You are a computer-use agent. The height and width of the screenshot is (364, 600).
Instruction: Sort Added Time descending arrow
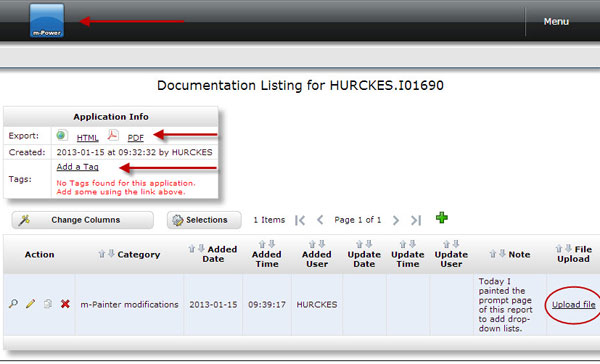pos(272,244)
